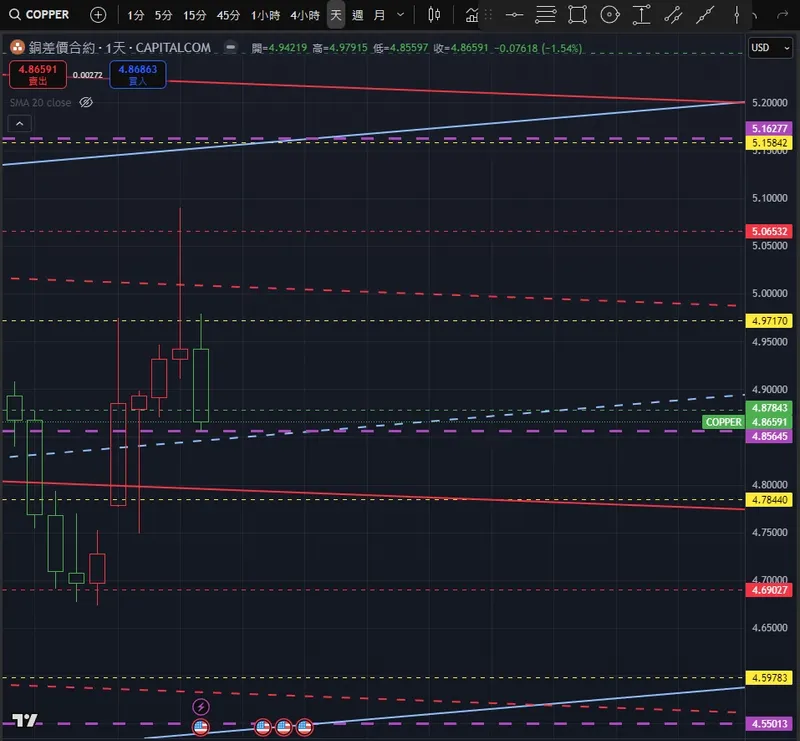Screen dimensions: 800x741
Task: Click the lightning bolt event marker
Action: coord(201,707)
